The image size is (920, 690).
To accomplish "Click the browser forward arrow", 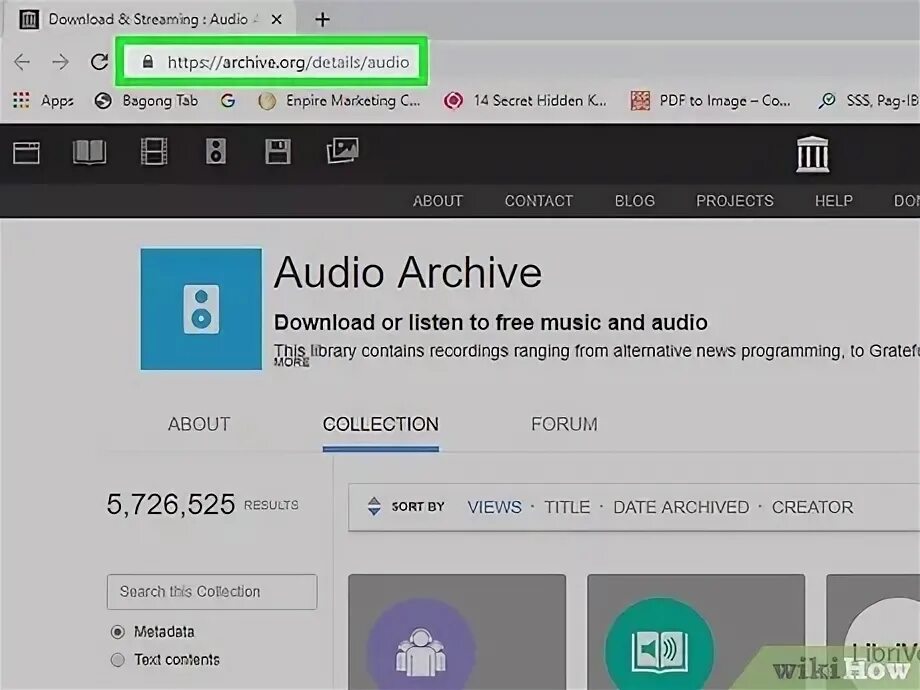I will click(60, 62).
